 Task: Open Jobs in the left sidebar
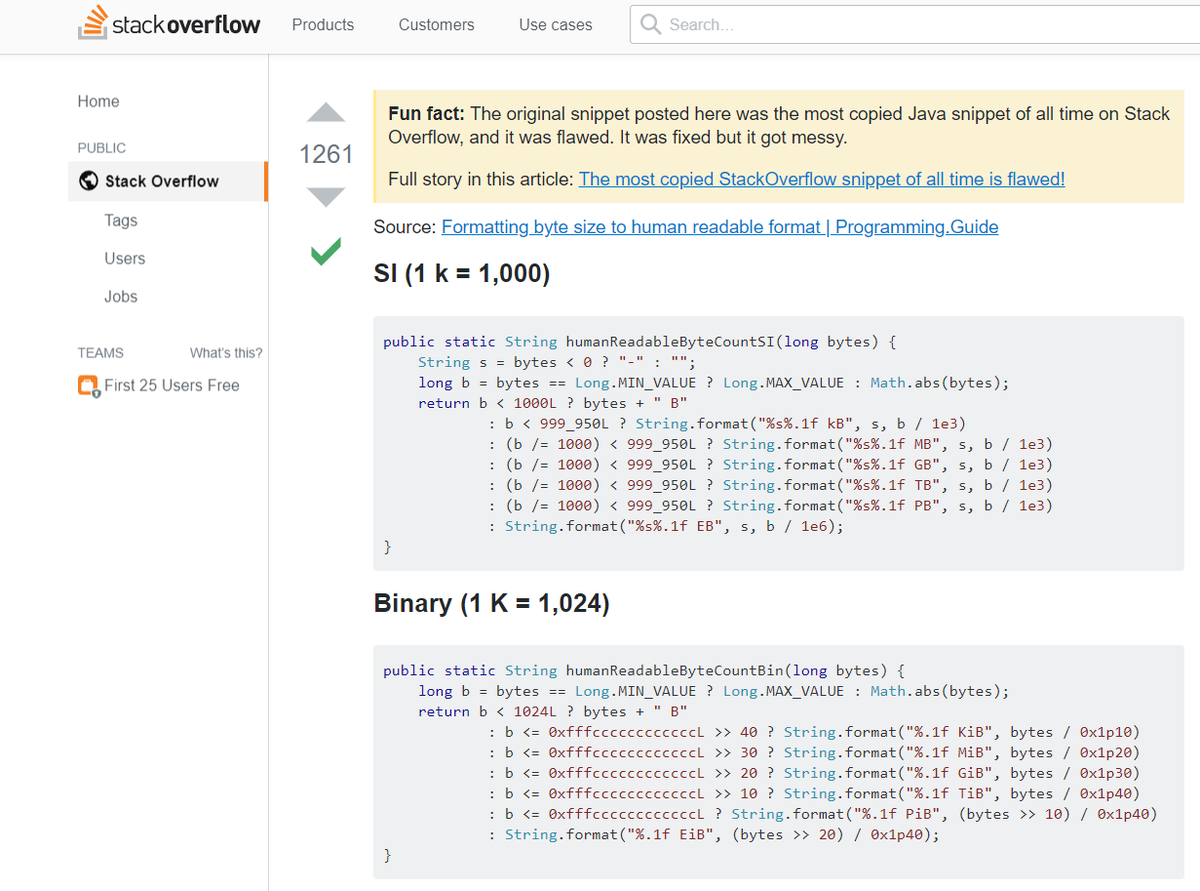click(x=121, y=296)
